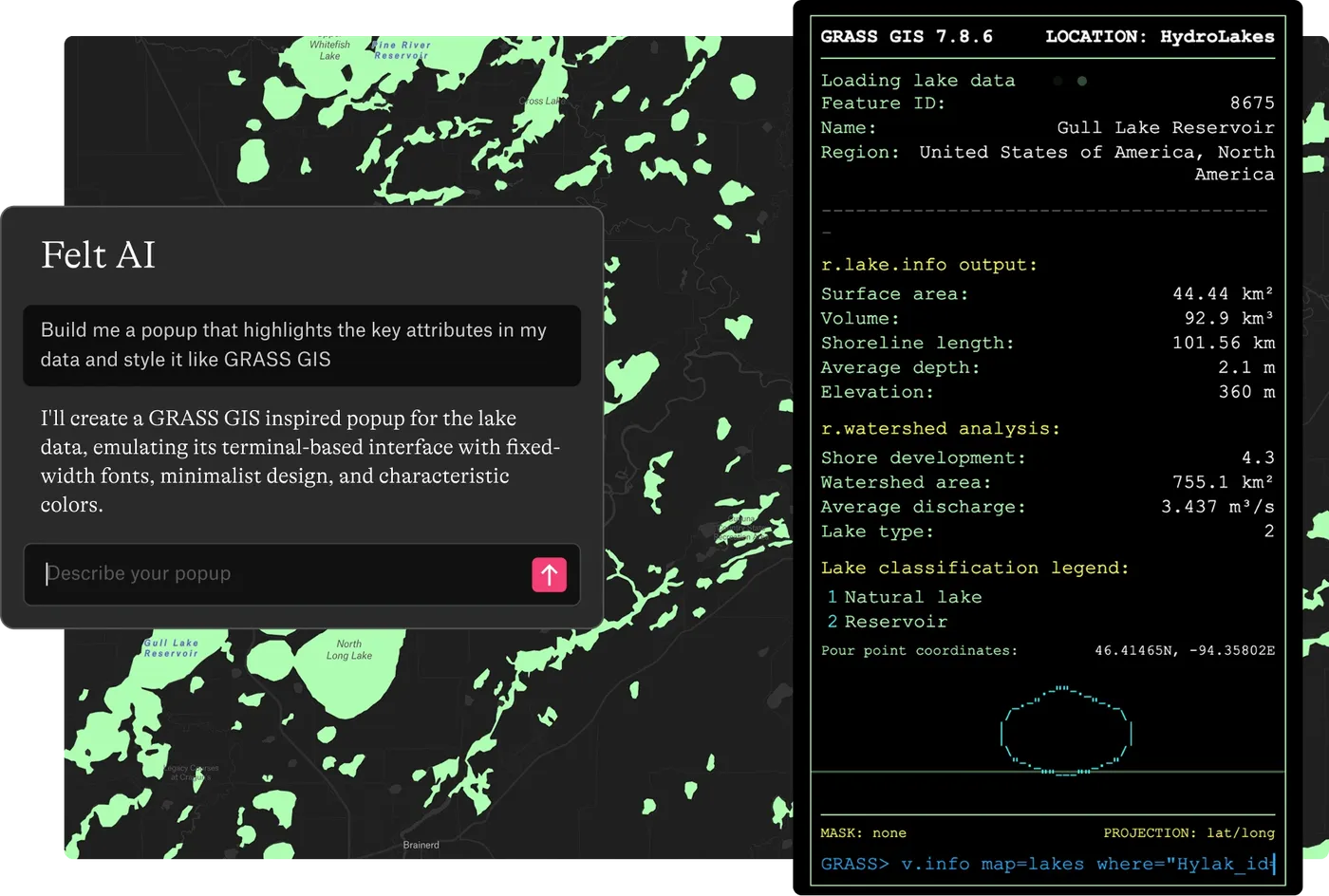Click the AI reply starting "I'll create a GRASS GIS"
Image resolution: width=1329 pixels, height=896 pixels.
[300, 461]
